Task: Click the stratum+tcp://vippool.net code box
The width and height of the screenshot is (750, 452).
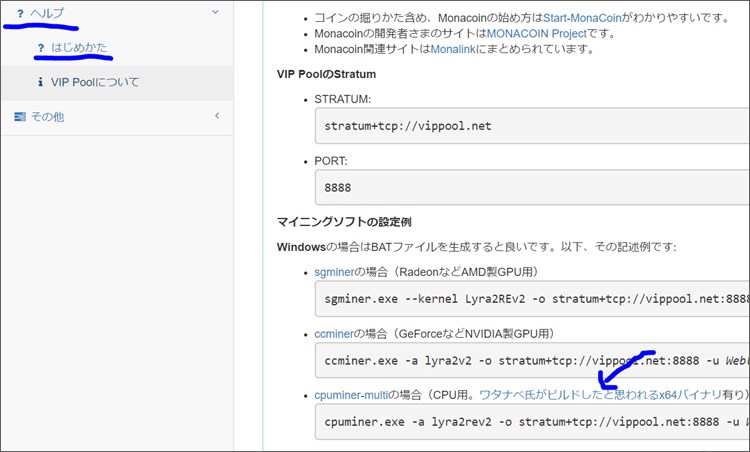Action: pyautogui.click(x=532, y=126)
